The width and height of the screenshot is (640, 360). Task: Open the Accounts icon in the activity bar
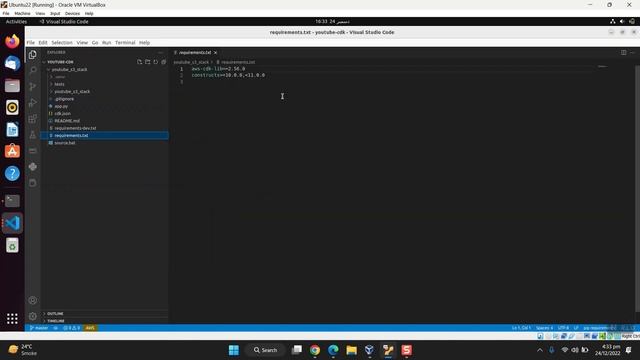[33, 300]
